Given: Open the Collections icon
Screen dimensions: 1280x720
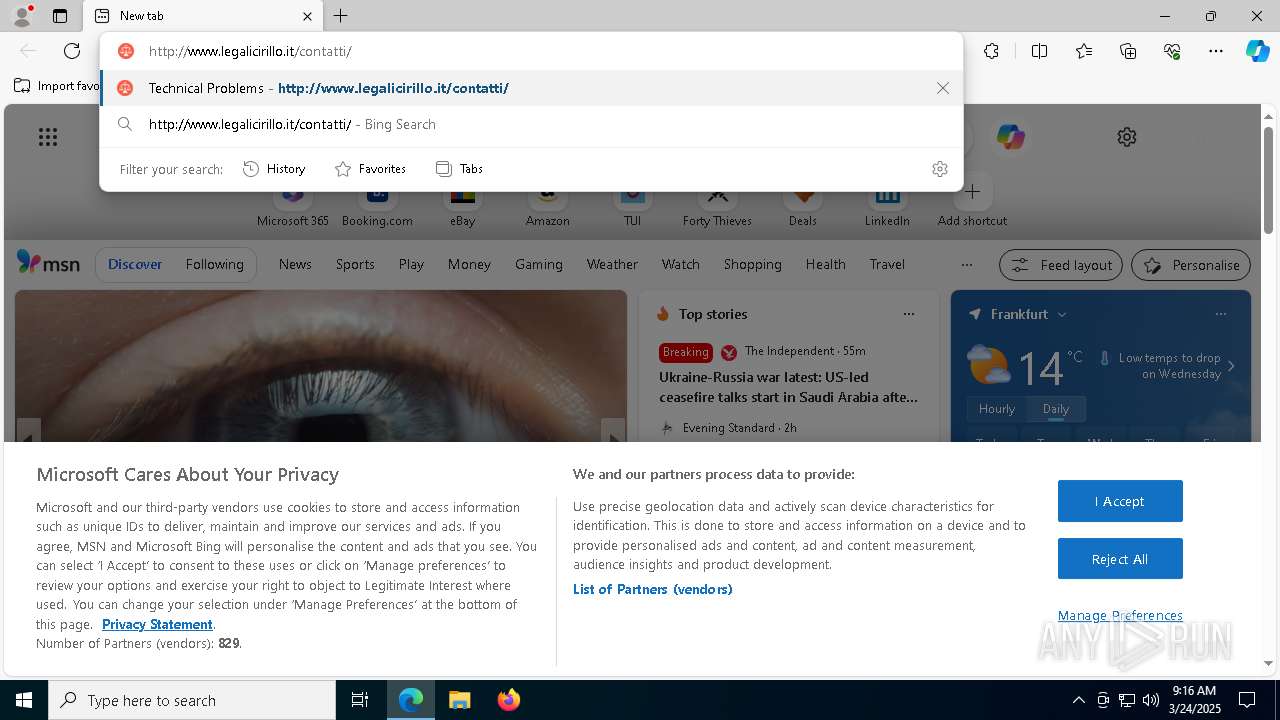Looking at the screenshot, I should pos(1128,51).
